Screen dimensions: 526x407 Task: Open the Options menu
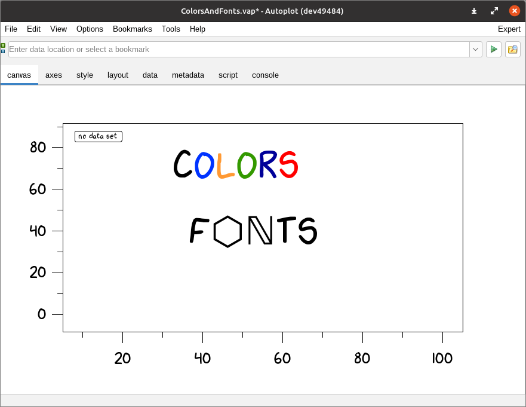click(90, 29)
